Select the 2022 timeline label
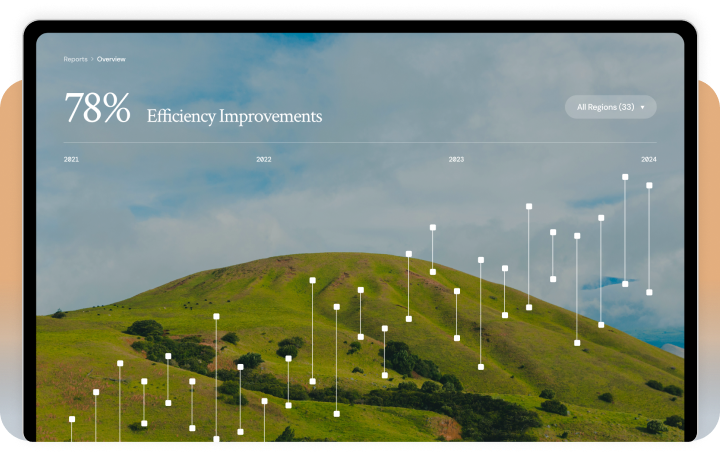The height and width of the screenshot is (454, 720). point(264,159)
